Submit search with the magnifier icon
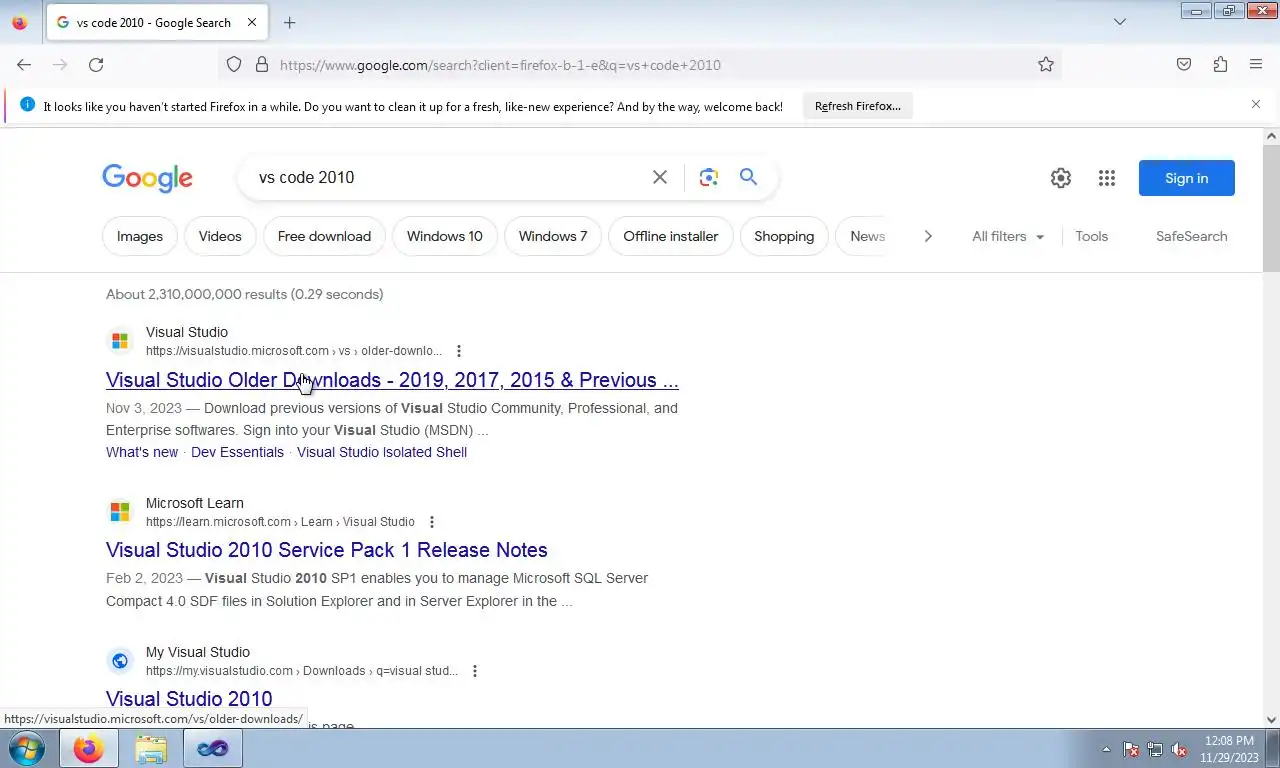 [x=748, y=177]
